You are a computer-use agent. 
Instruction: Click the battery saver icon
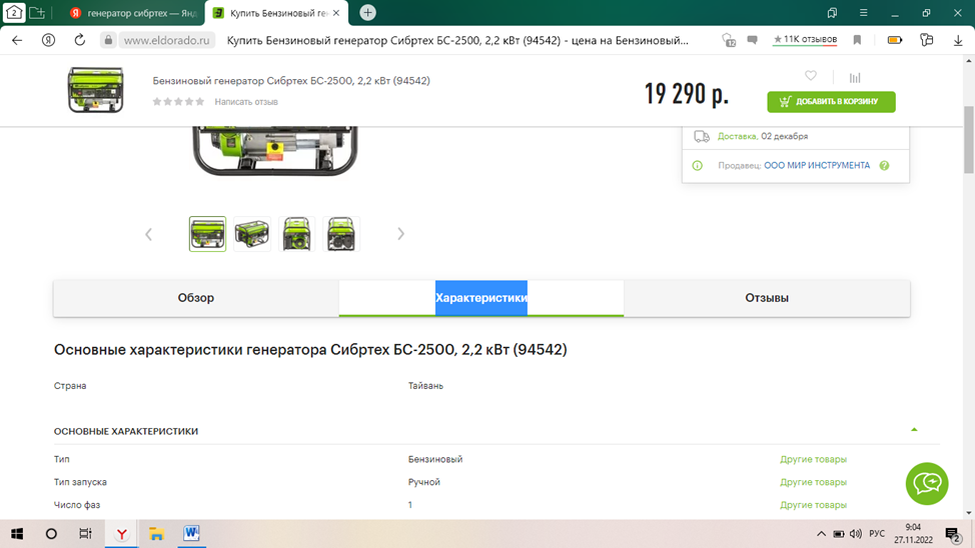(x=895, y=40)
